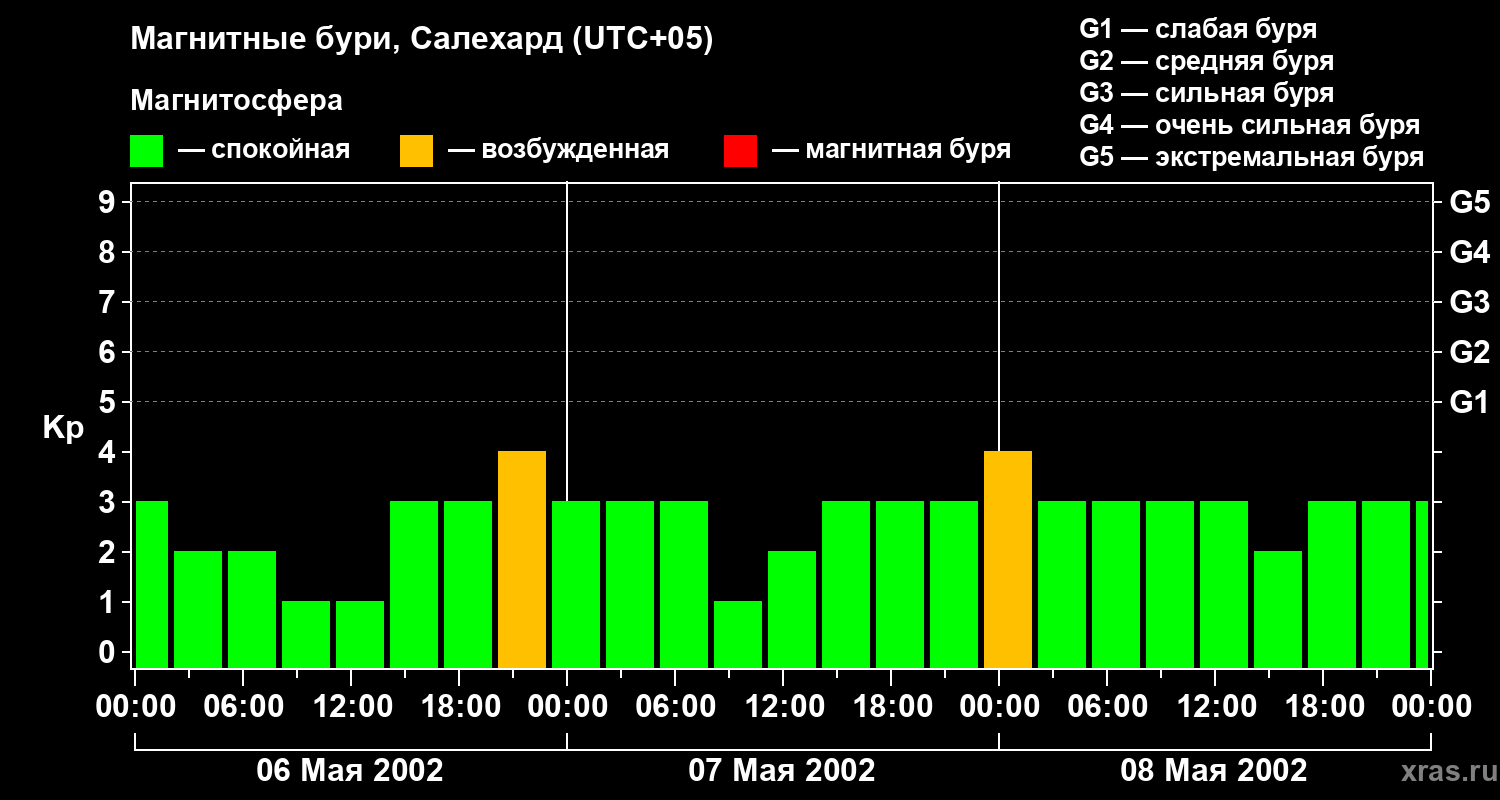Click the '00:00' label starting 06 Мая
Viewport: 1500px width, 800px height.
pyautogui.click(x=135, y=707)
